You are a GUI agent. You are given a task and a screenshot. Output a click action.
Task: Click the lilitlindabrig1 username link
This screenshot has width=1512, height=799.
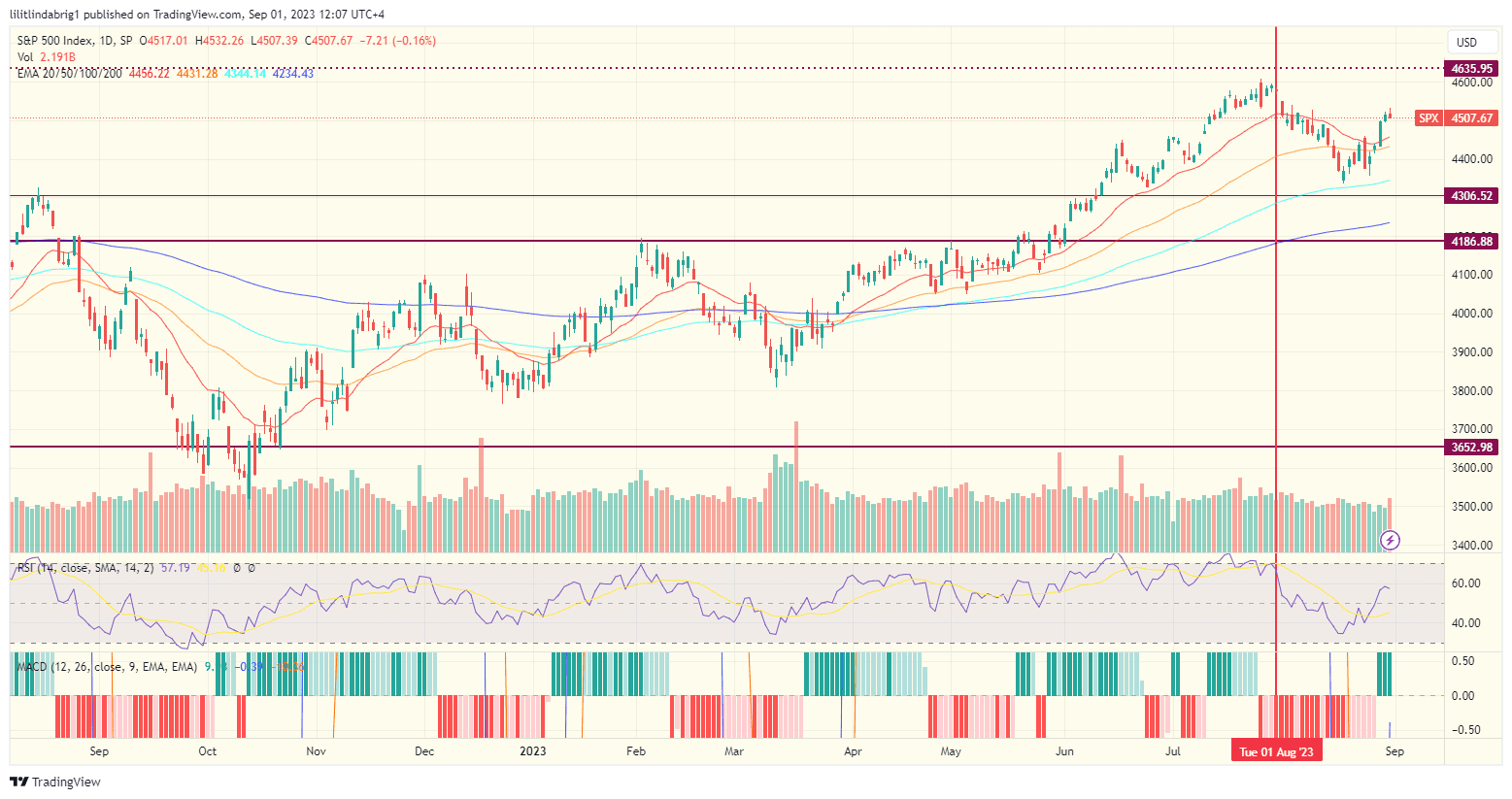point(47,13)
